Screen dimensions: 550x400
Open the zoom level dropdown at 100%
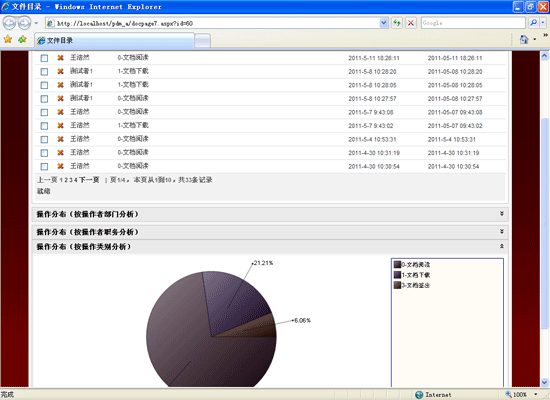(536, 395)
